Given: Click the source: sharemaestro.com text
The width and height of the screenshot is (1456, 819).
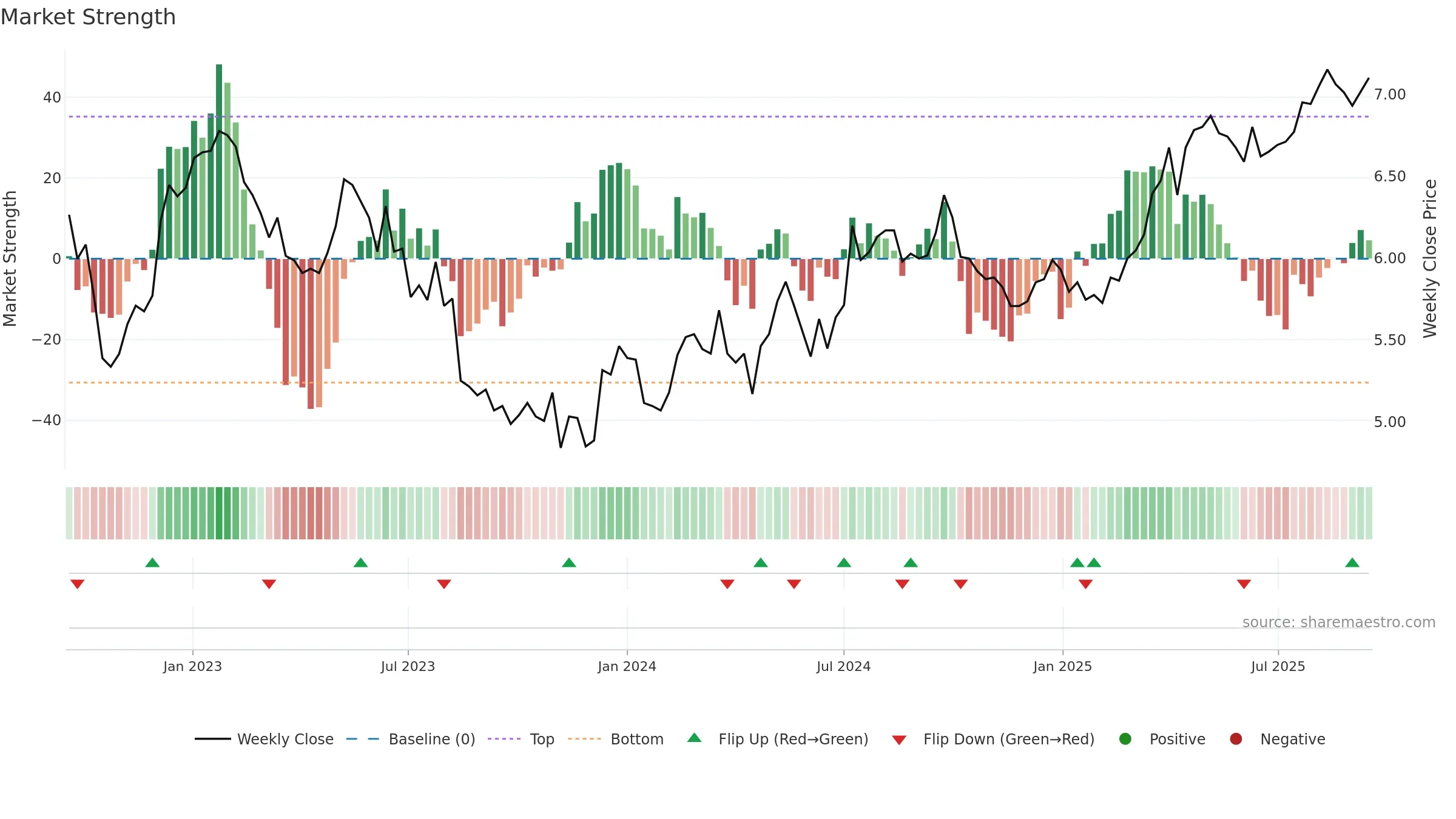Looking at the screenshot, I should [1339, 622].
